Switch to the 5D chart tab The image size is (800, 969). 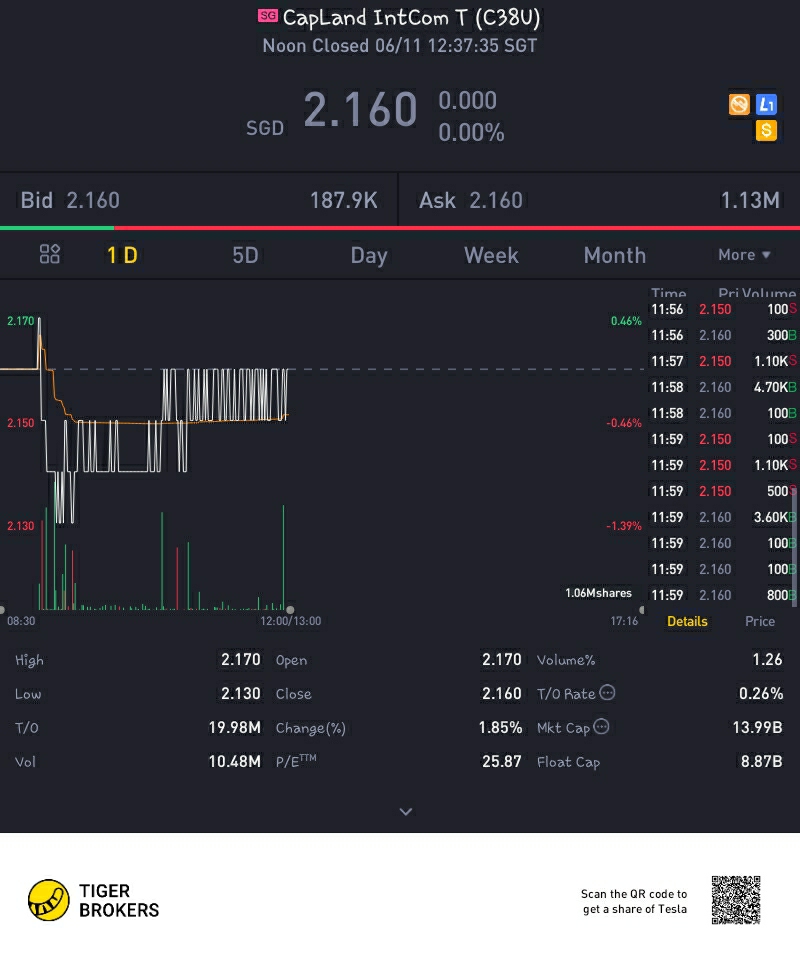245,255
